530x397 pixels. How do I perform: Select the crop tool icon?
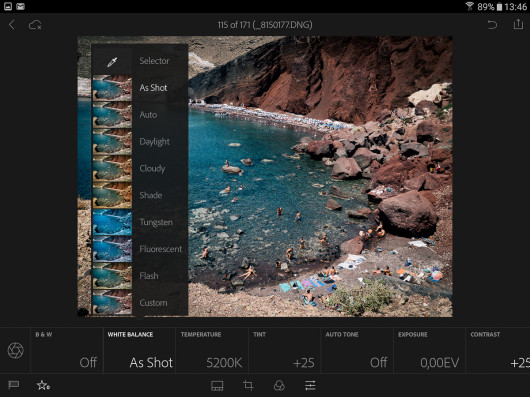(x=248, y=385)
